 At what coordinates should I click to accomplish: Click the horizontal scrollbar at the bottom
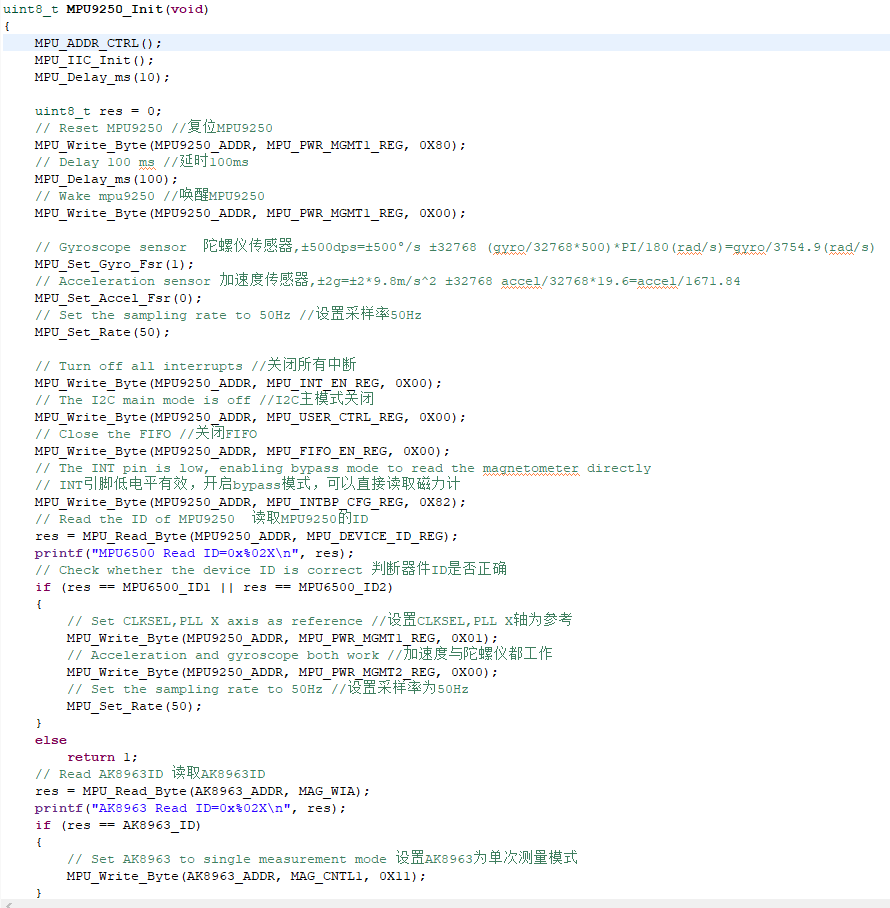click(x=445, y=903)
